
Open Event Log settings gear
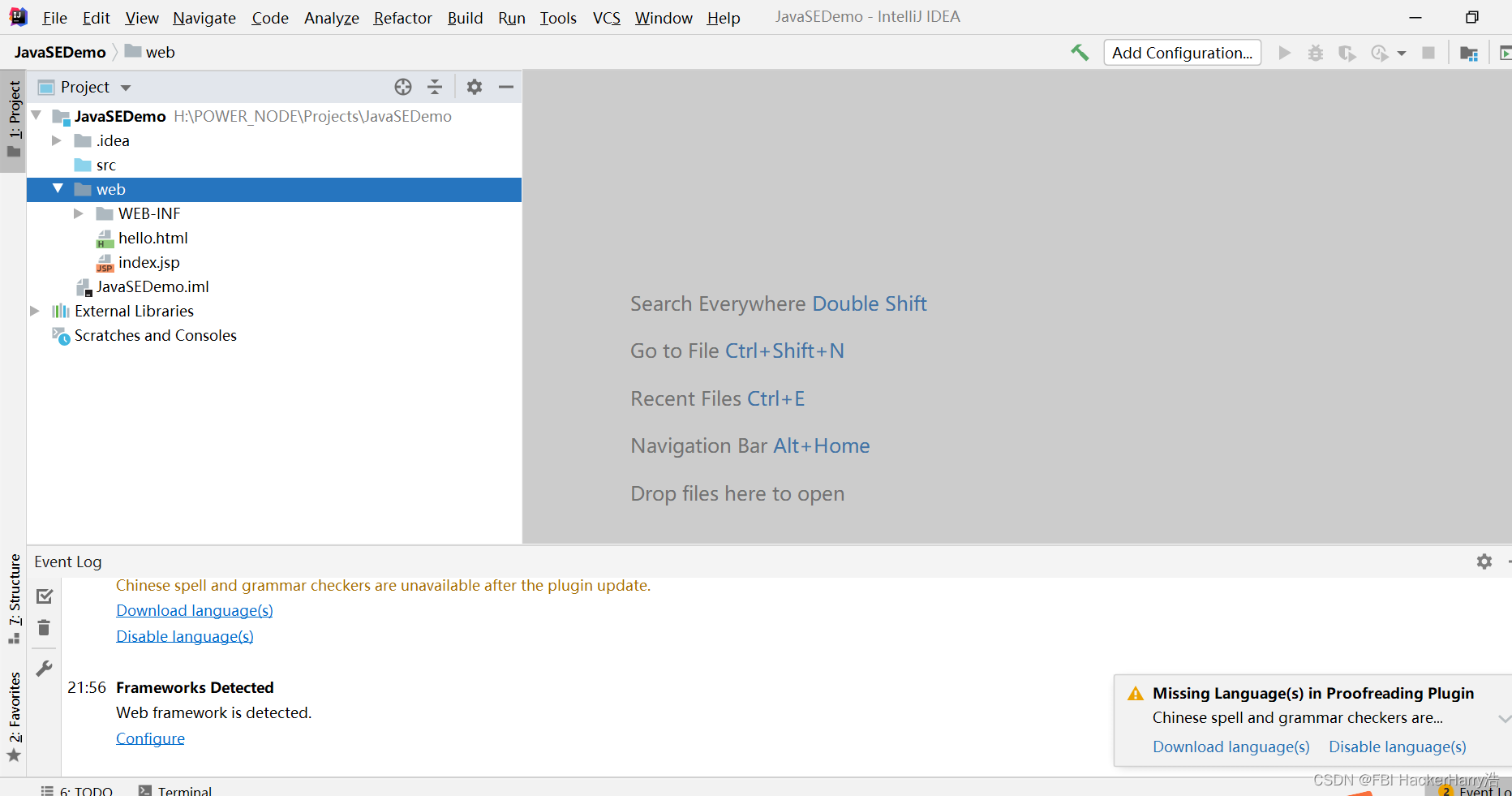pos(1484,562)
